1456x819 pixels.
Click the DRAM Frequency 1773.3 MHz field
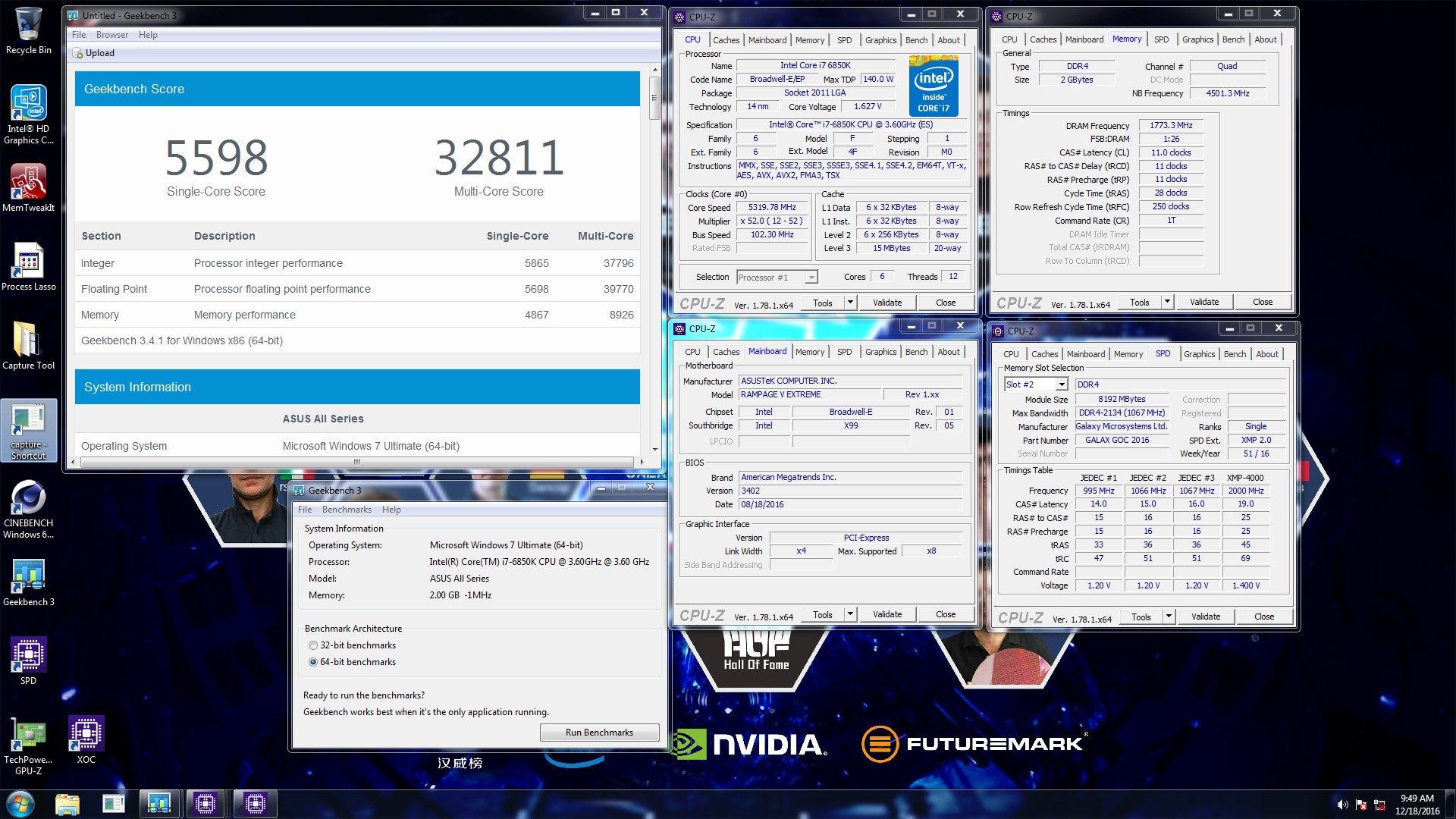pos(1171,126)
